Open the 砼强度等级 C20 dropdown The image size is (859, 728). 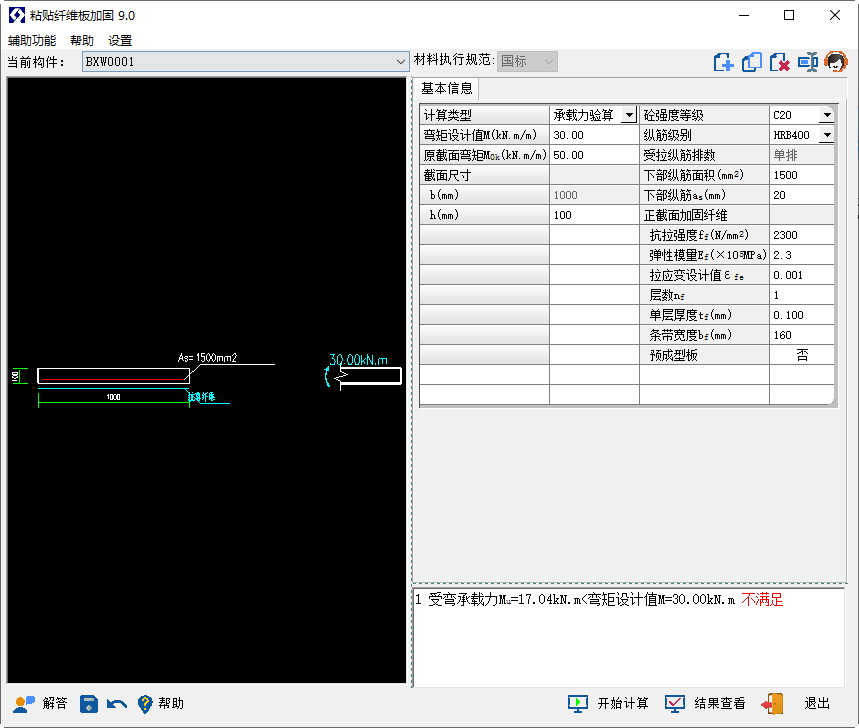click(826, 115)
